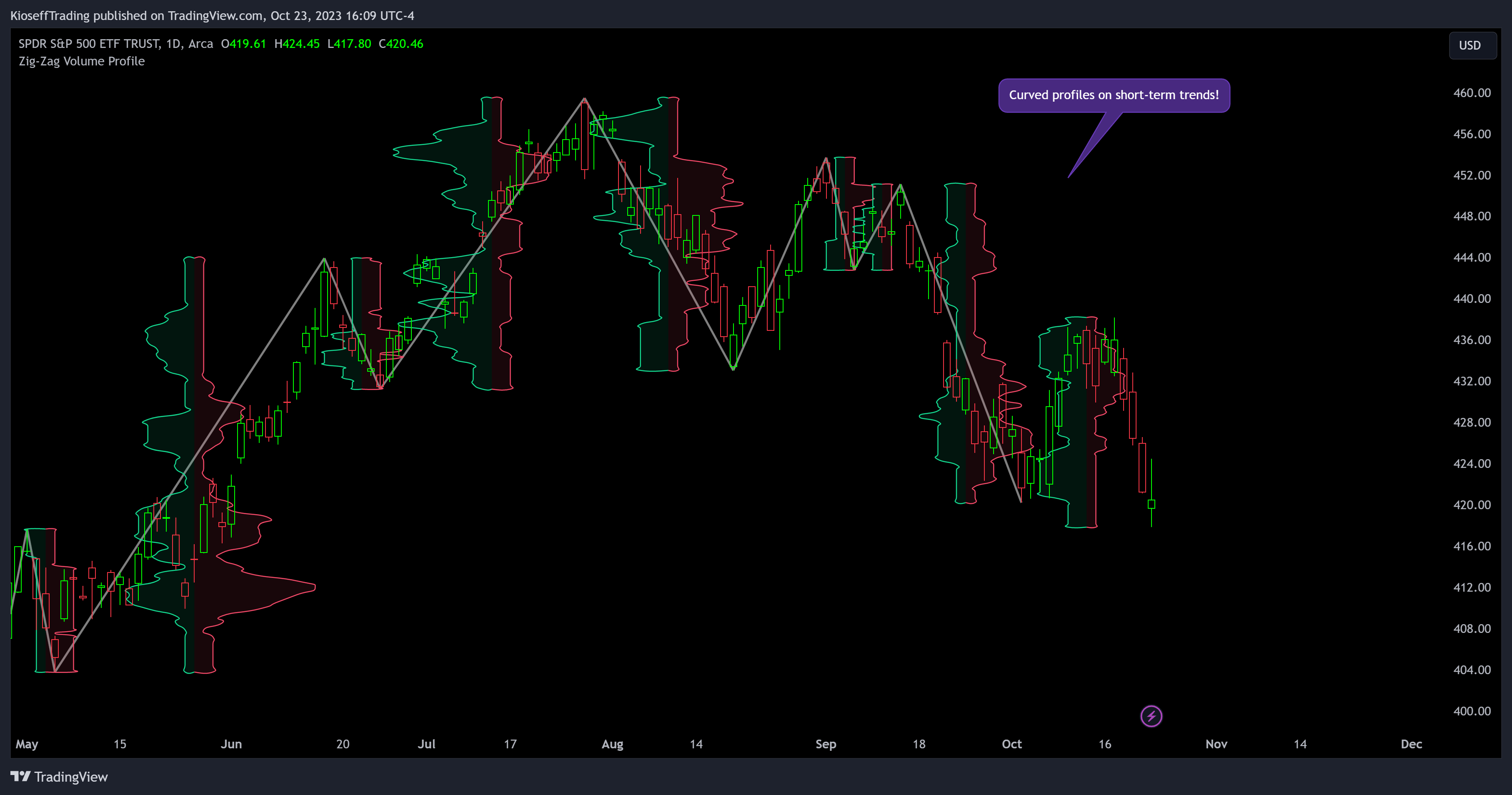
Task: Click the 436.00 price axis label
Action: click(x=1472, y=340)
